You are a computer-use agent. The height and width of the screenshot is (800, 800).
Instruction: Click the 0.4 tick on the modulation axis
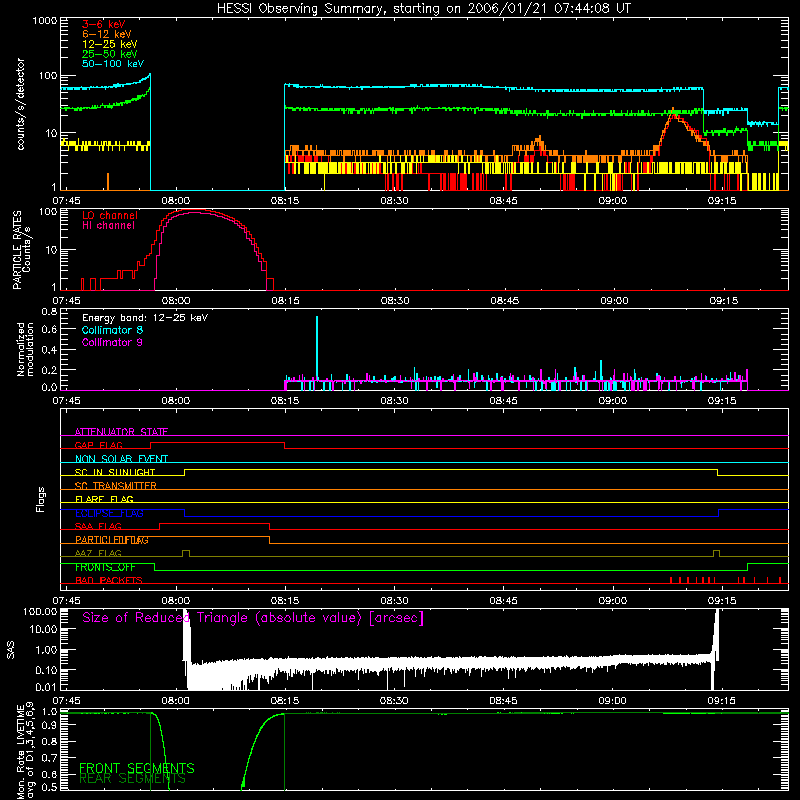click(49, 350)
